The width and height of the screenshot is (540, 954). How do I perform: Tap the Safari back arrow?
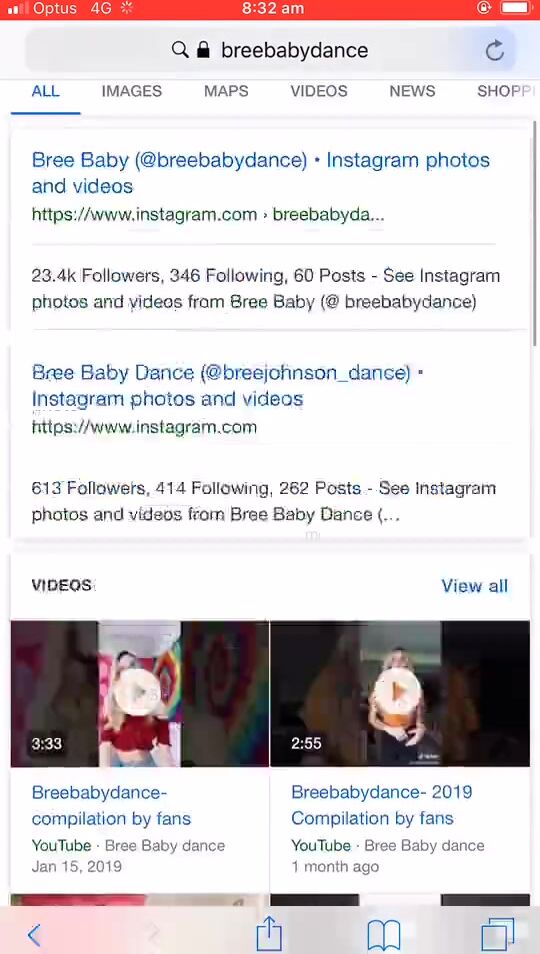35,934
